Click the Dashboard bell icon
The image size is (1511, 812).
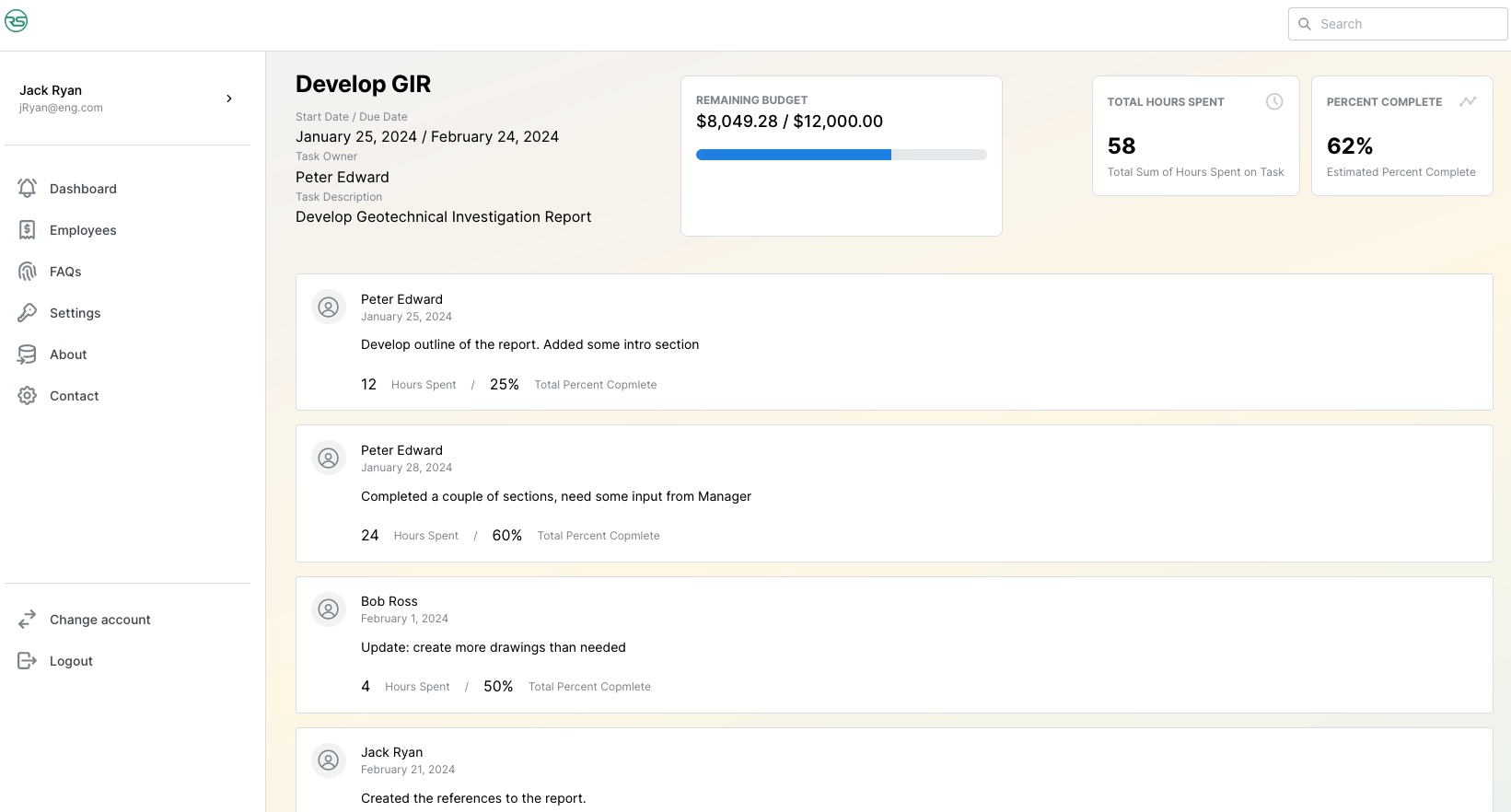pyautogui.click(x=28, y=188)
